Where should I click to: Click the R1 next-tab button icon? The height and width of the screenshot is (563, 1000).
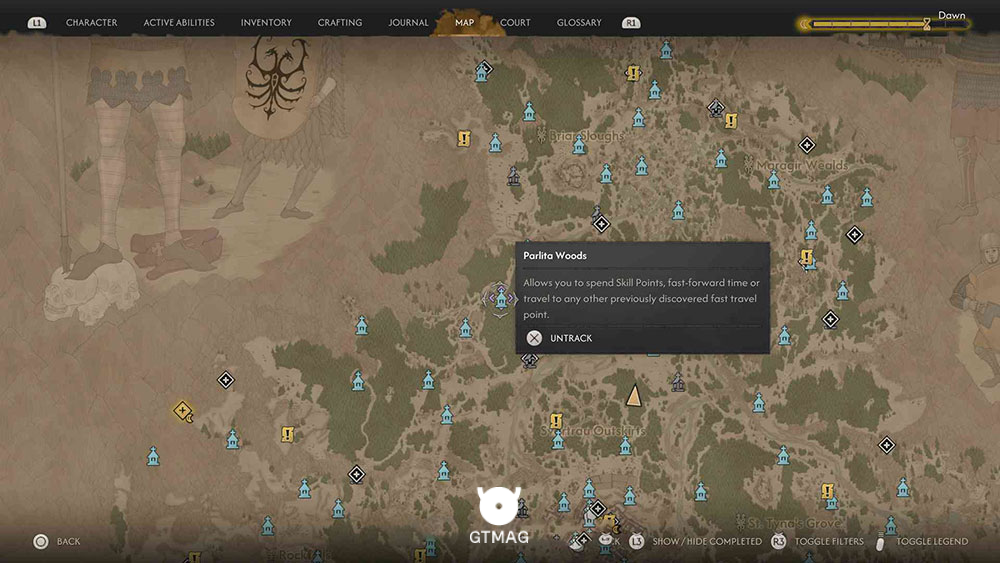pos(631,23)
